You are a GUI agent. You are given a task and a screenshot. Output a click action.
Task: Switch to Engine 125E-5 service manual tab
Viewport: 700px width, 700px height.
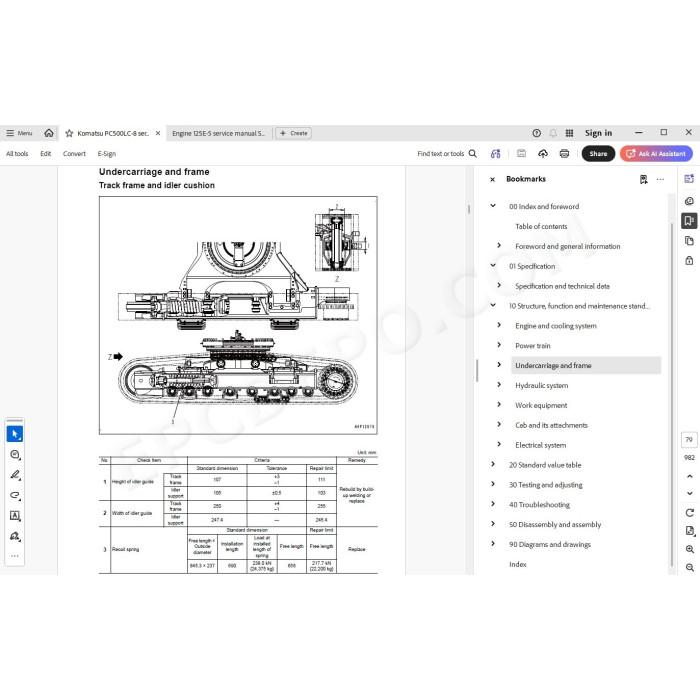click(218, 133)
